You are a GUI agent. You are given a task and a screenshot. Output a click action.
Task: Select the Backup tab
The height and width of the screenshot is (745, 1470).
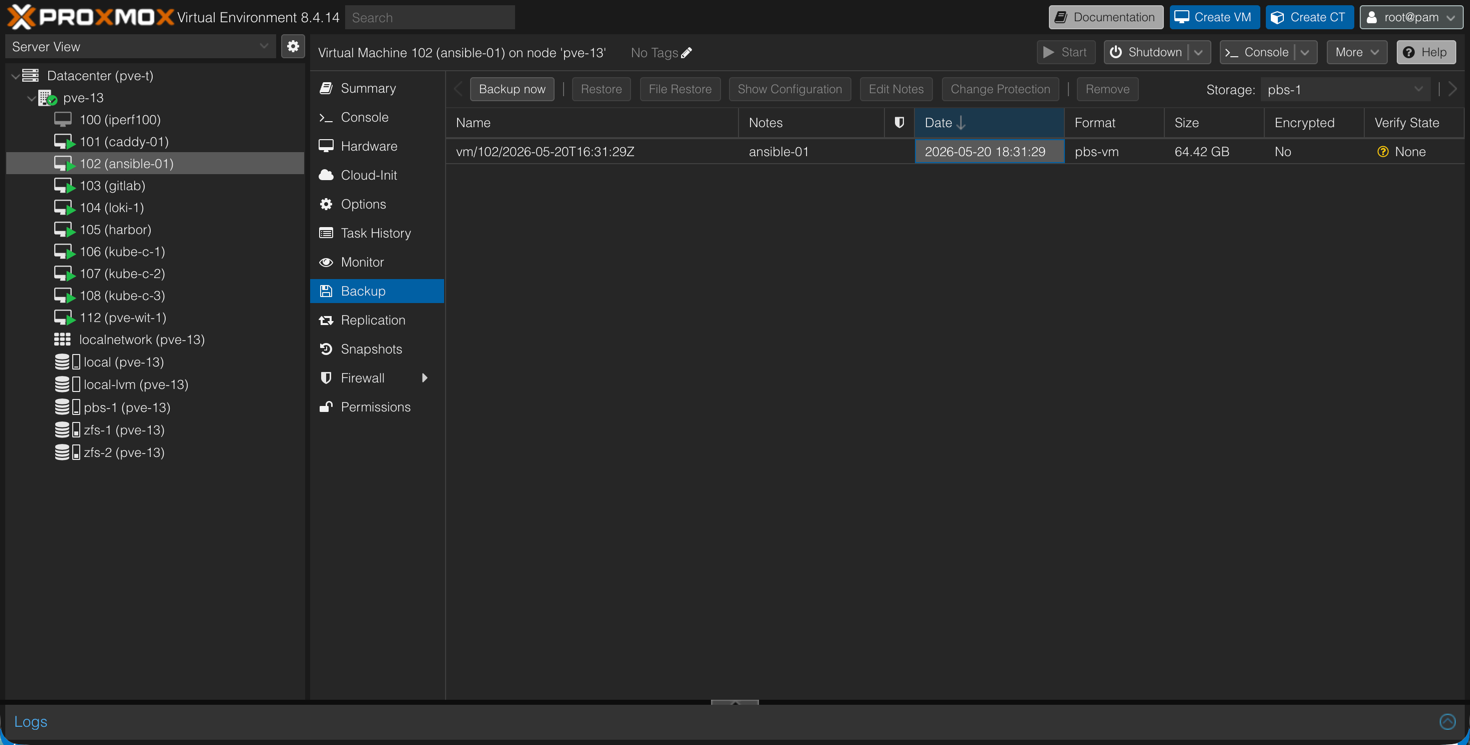[377, 291]
